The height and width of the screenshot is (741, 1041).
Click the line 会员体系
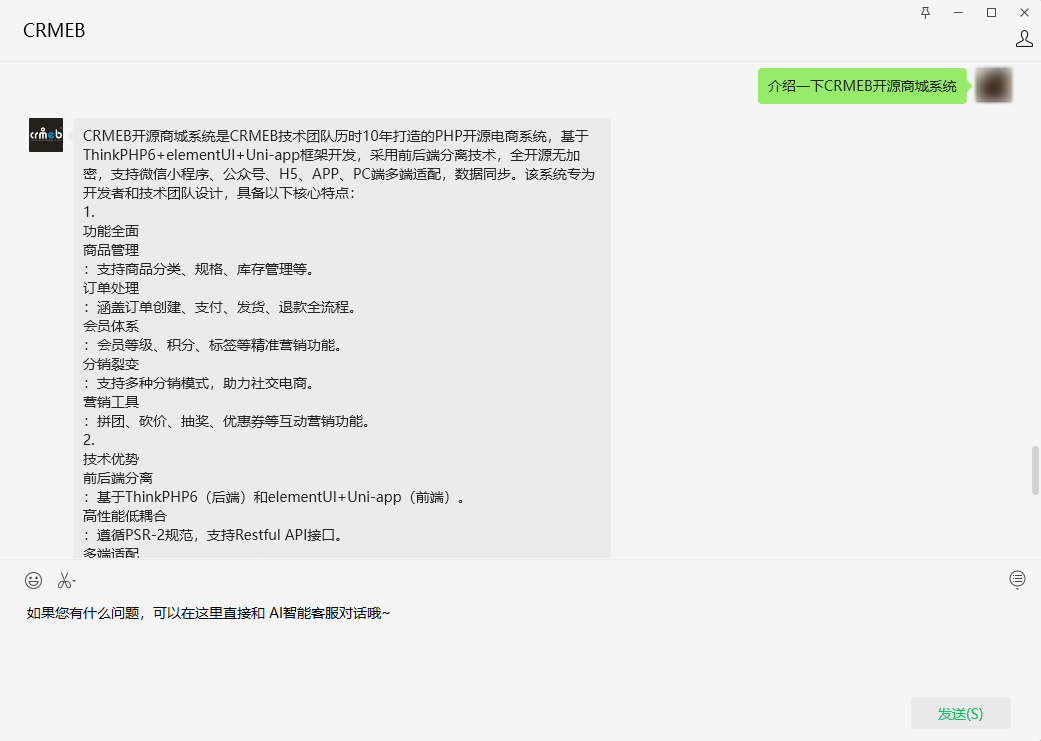111,326
